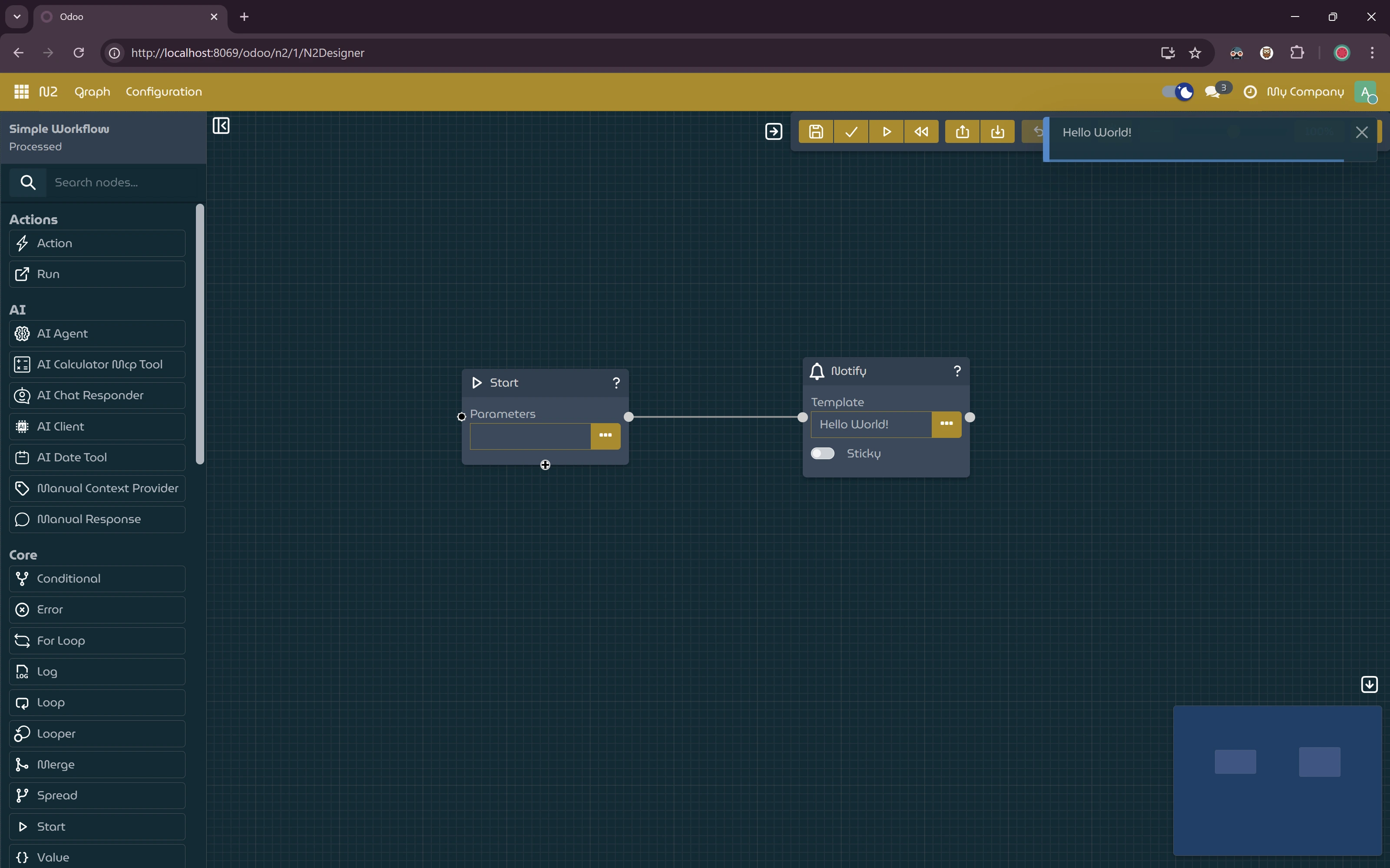
Task: Click the save workflow icon in toolbar
Action: tap(815, 132)
